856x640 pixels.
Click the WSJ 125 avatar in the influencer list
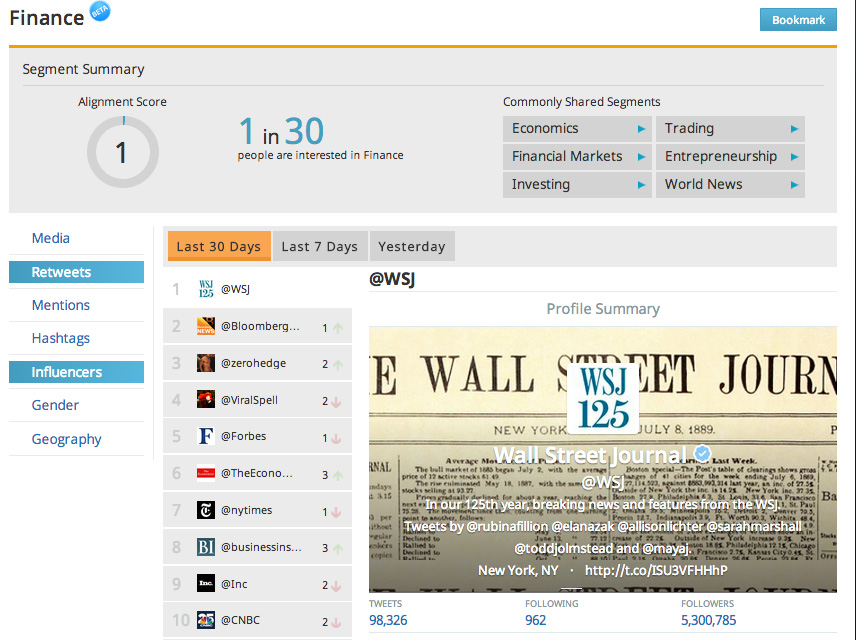pyautogui.click(x=206, y=289)
